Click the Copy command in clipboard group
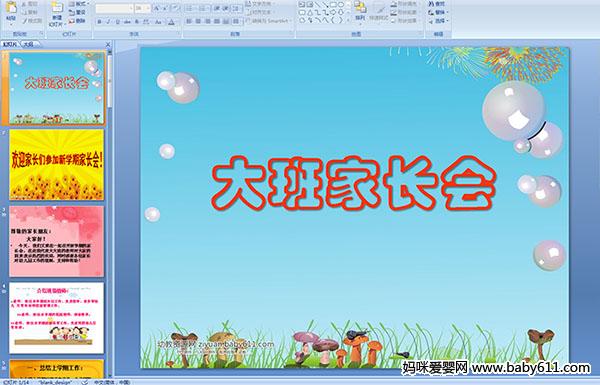 29,12
